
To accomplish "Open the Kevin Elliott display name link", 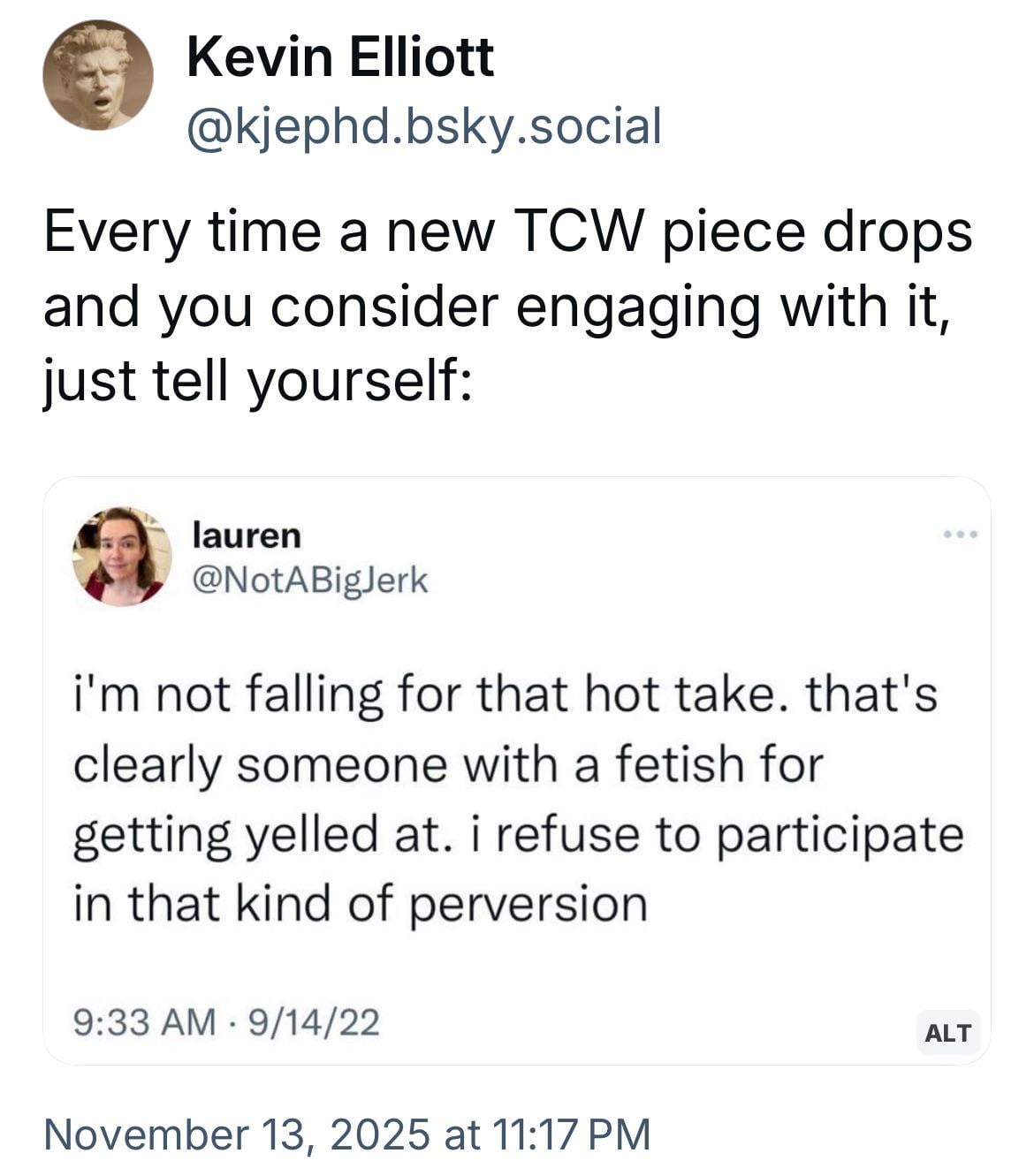I will pos(340,57).
